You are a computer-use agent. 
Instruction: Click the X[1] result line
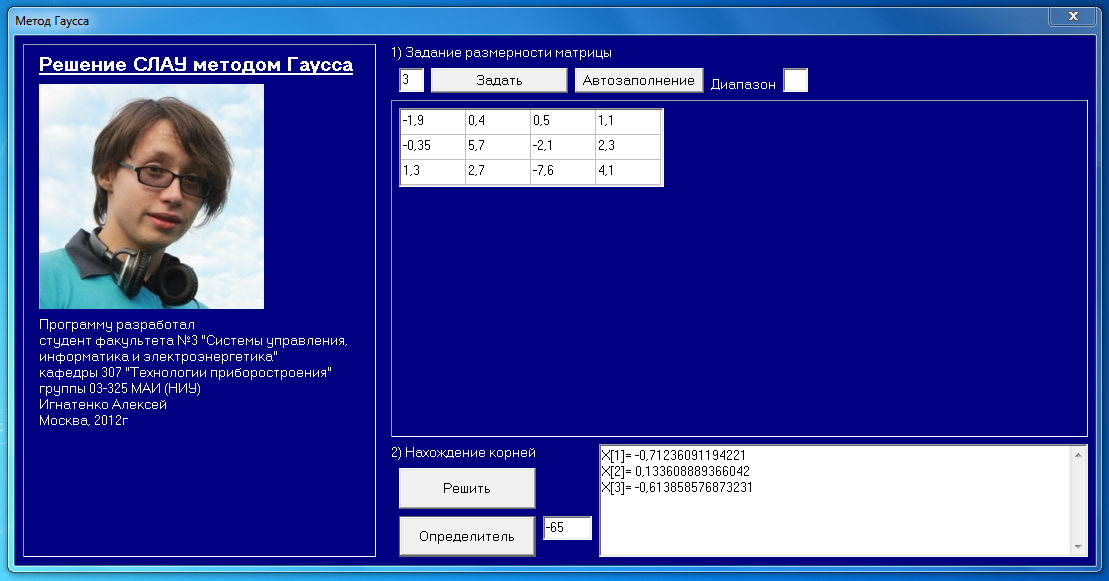click(x=673, y=455)
